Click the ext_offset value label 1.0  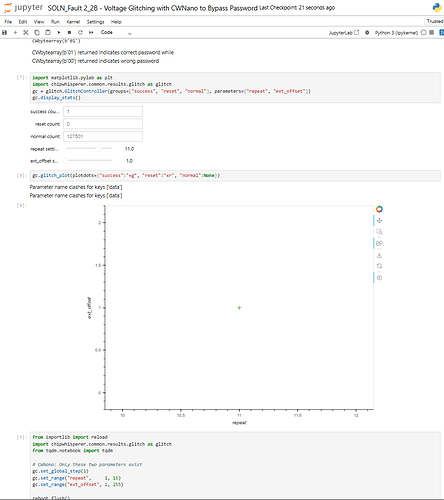coord(129,161)
